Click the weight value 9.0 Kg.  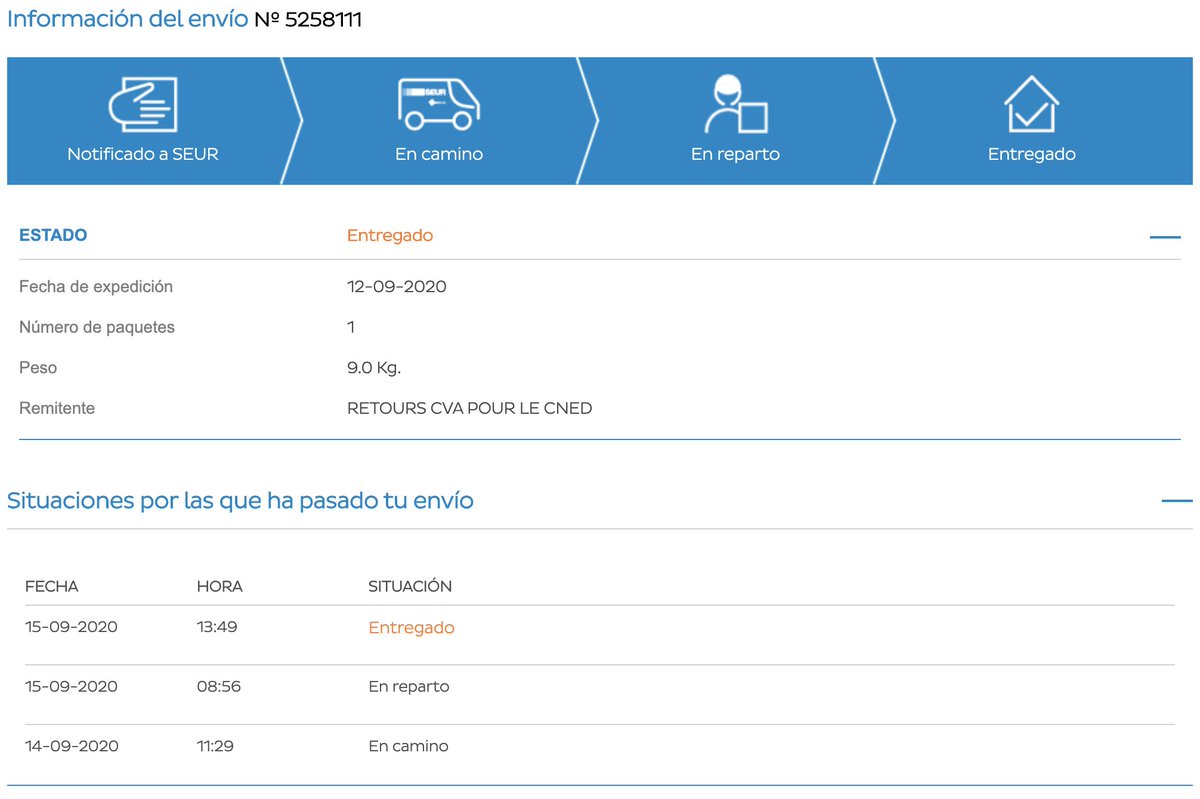coord(374,368)
